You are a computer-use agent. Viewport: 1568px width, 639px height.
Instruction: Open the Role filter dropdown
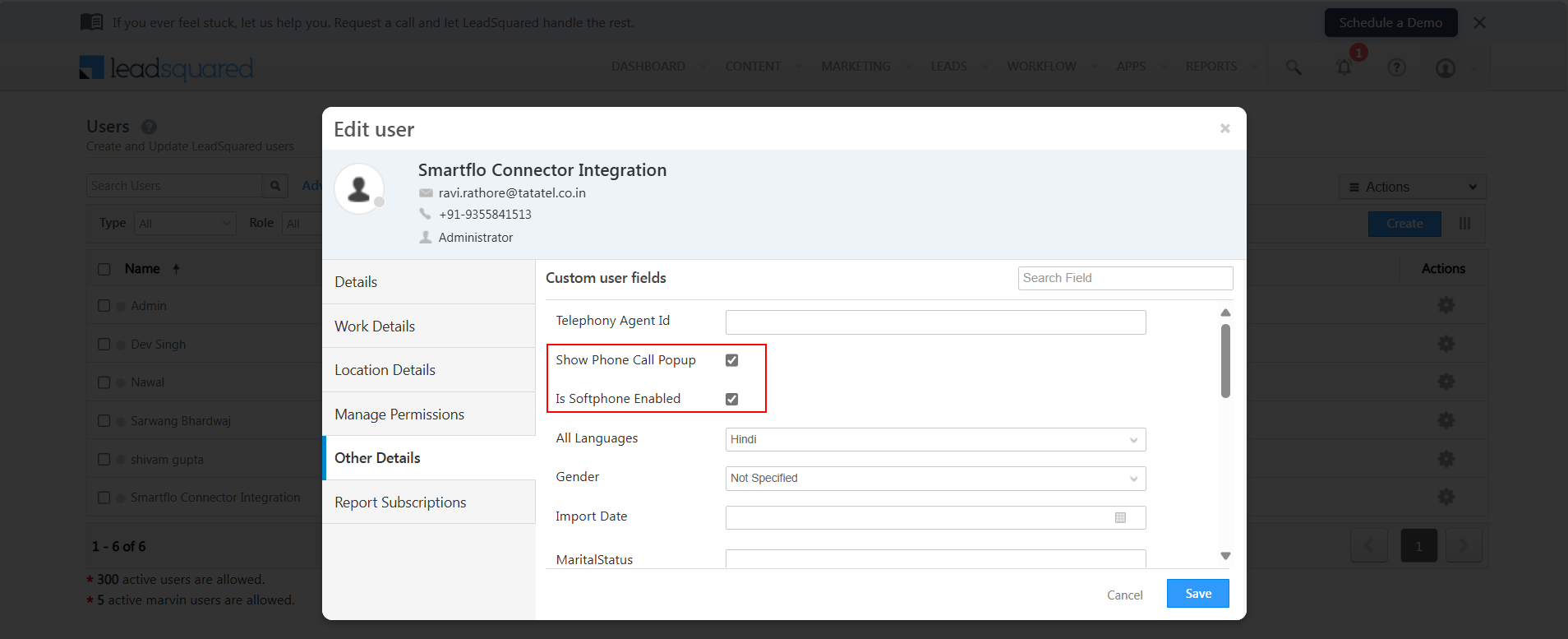tap(302, 223)
